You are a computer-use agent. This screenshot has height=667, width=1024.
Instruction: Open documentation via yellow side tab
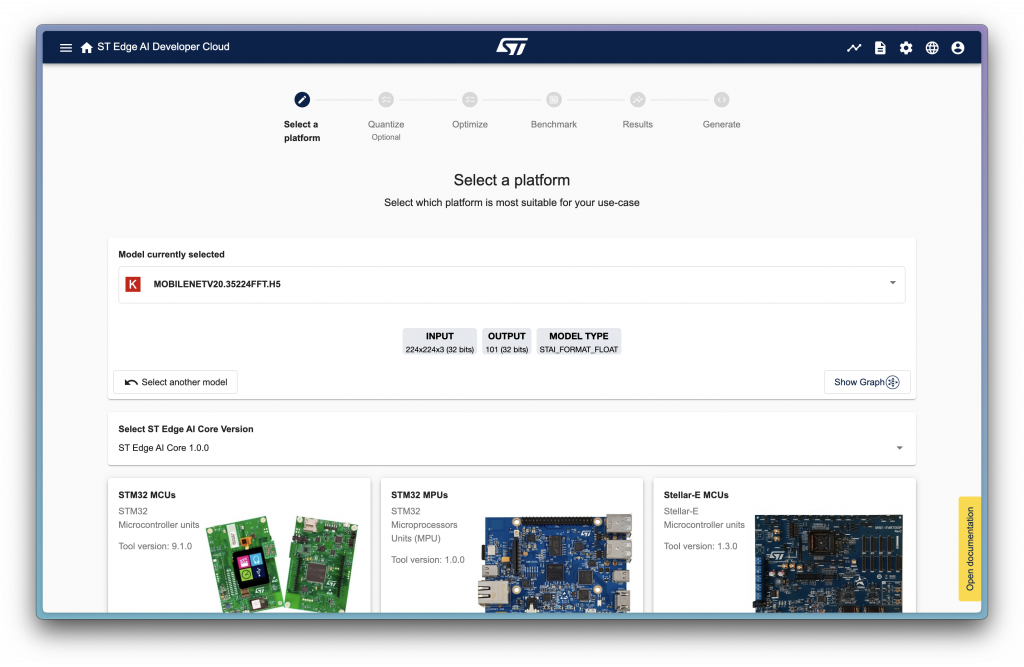pyautogui.click(x=969, y=549)
